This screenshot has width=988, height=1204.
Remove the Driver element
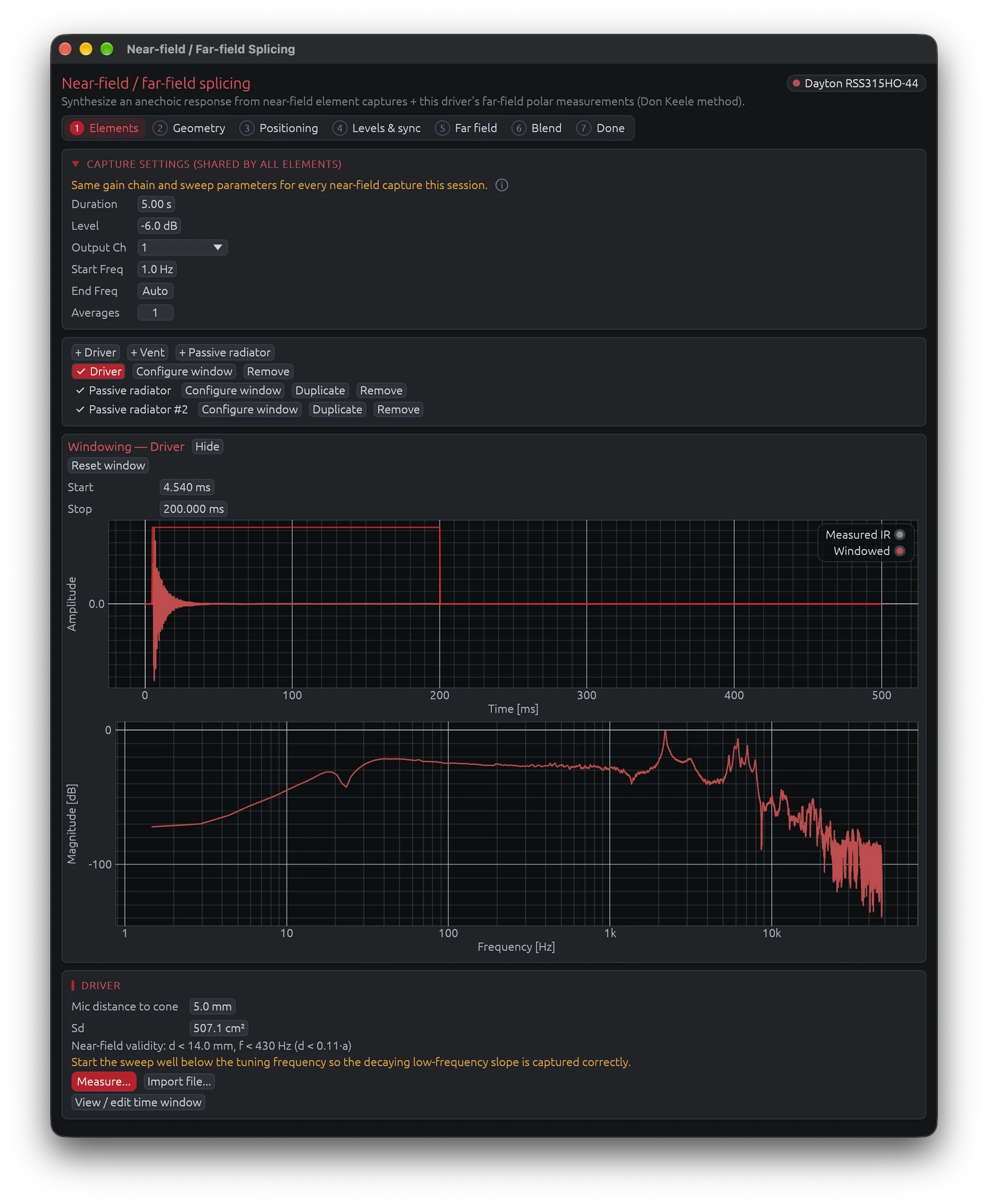pos(268,372)
